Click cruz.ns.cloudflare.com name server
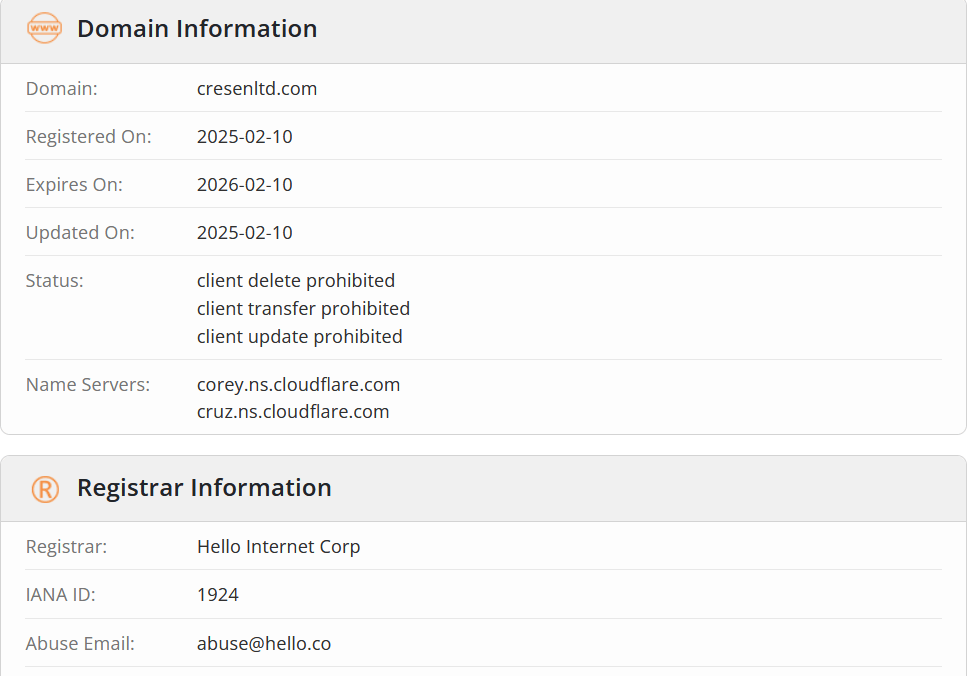This screenshot has width=969, height=676. [x=293, y=412]
